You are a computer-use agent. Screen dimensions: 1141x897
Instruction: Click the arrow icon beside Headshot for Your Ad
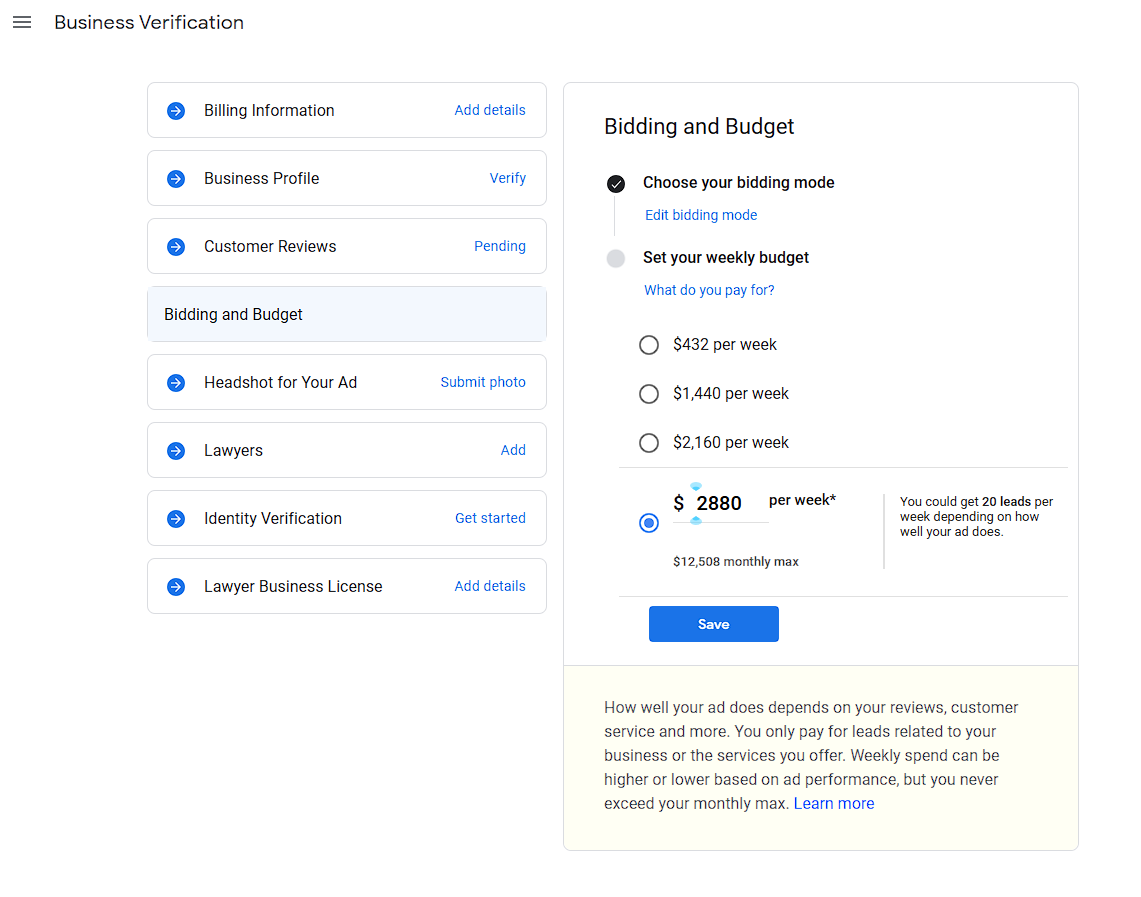176,383
